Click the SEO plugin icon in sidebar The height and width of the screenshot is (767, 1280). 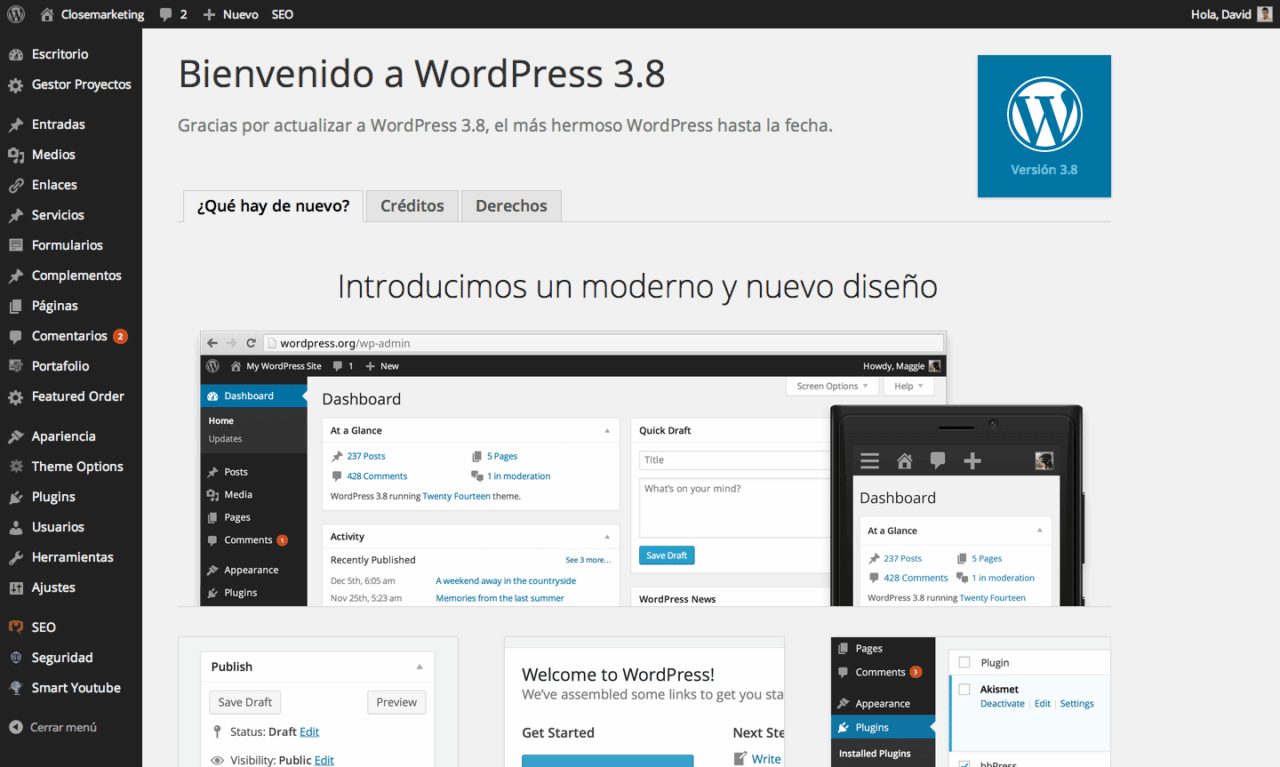coord(15,627)
